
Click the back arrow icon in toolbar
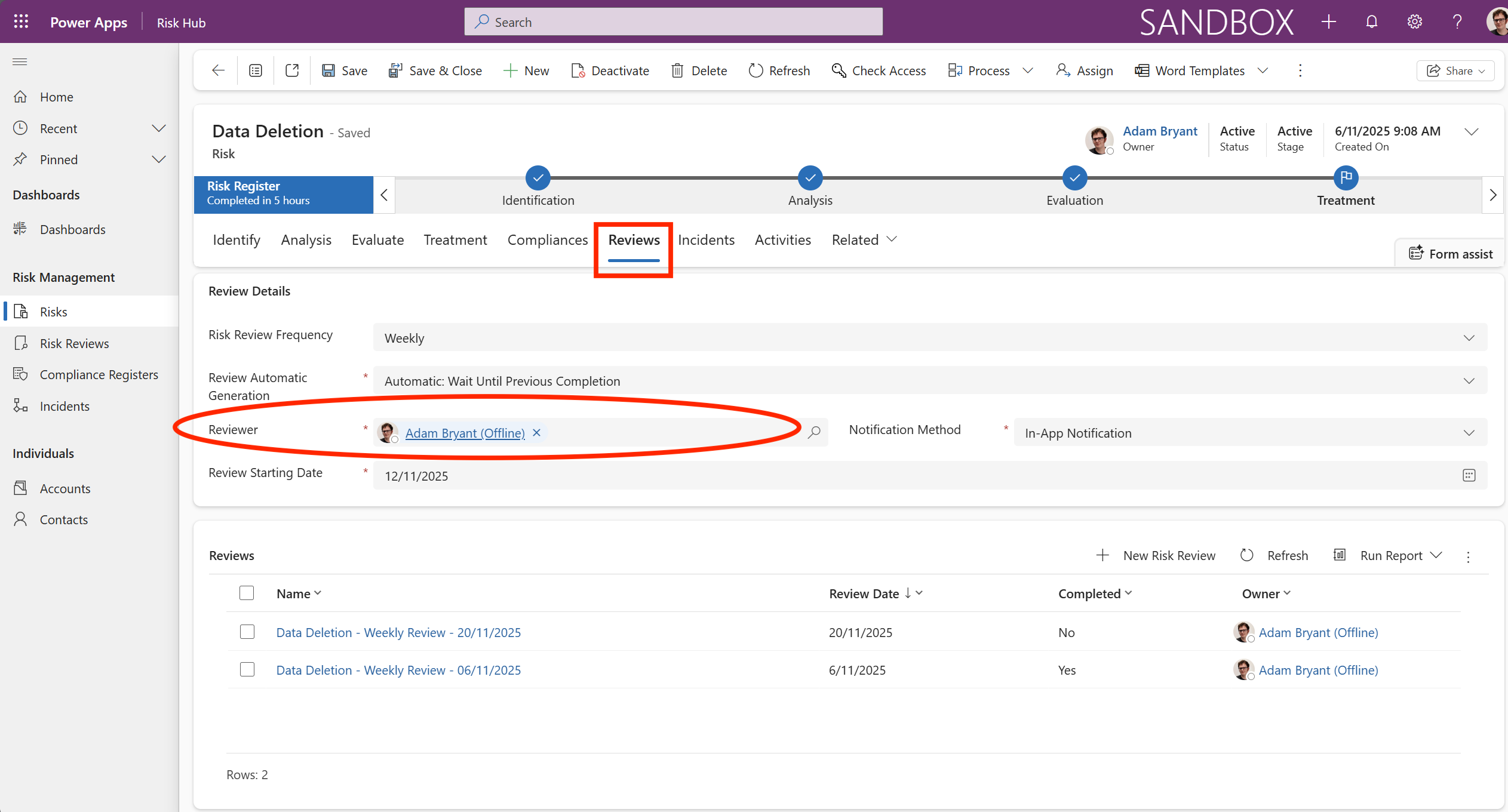tap(218, 70)
